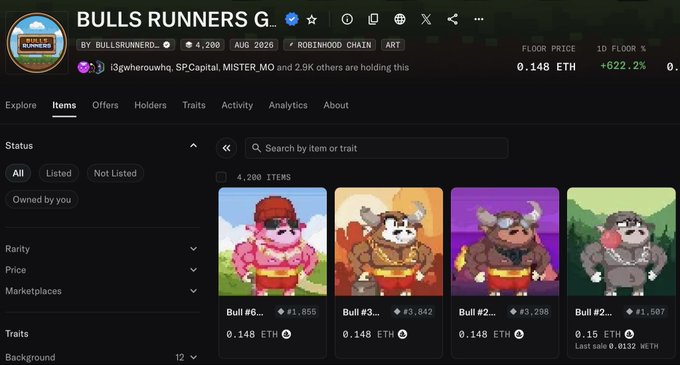Screen dimensions: 680x365
Task: Click marketplace icon on Bull #6 price
Action: [x=286, y=334]
